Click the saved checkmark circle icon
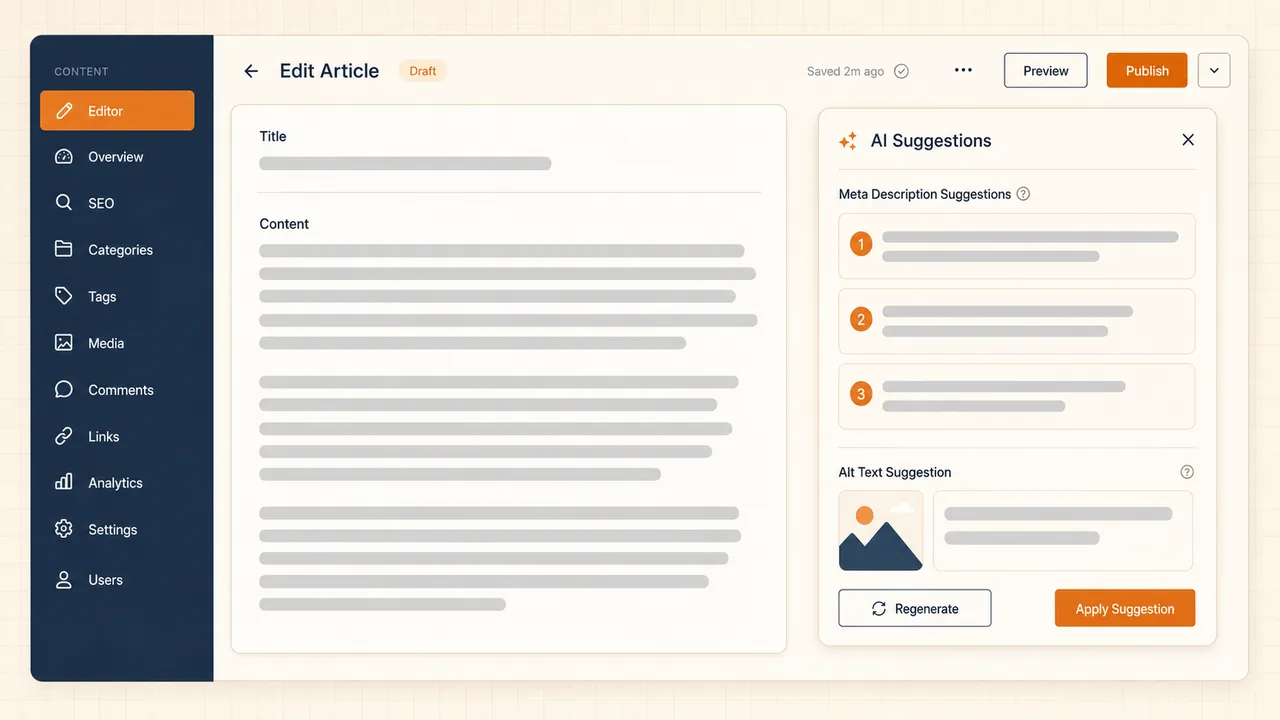Viewport: 1280px width, 720px height. pos(901,71)
